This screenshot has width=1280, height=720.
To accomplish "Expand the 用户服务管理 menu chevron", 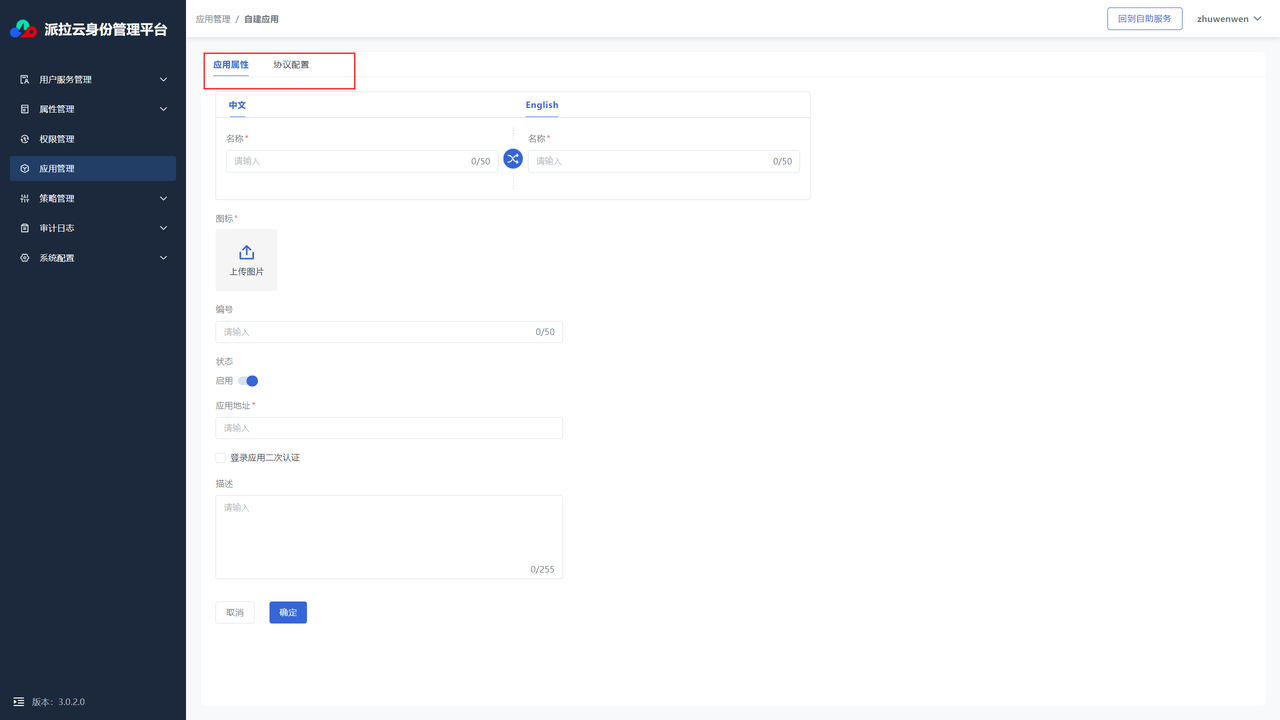I will click(x=164, y=80).
